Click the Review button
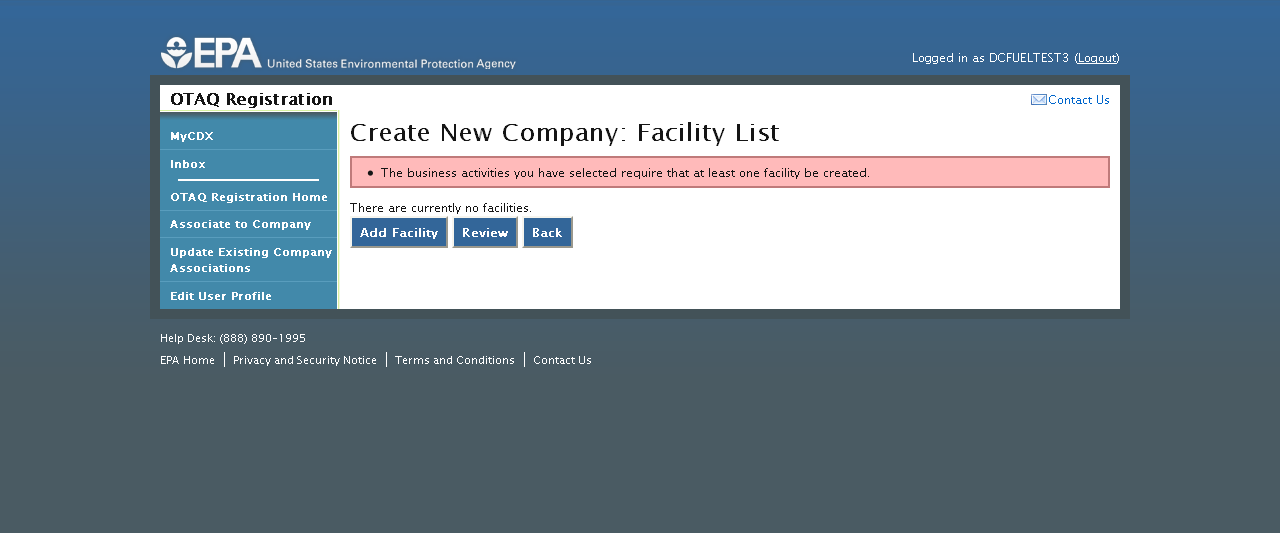This screenshot has height=533, width=1280. point(485,233)
